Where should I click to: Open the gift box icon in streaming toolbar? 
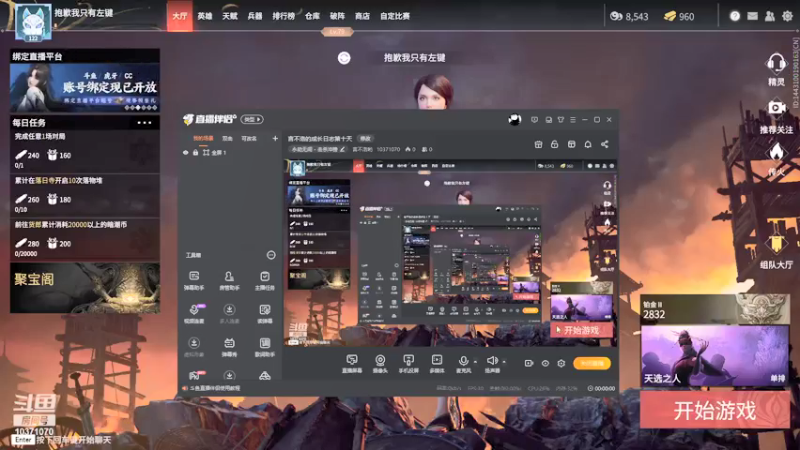click(538, 144)
